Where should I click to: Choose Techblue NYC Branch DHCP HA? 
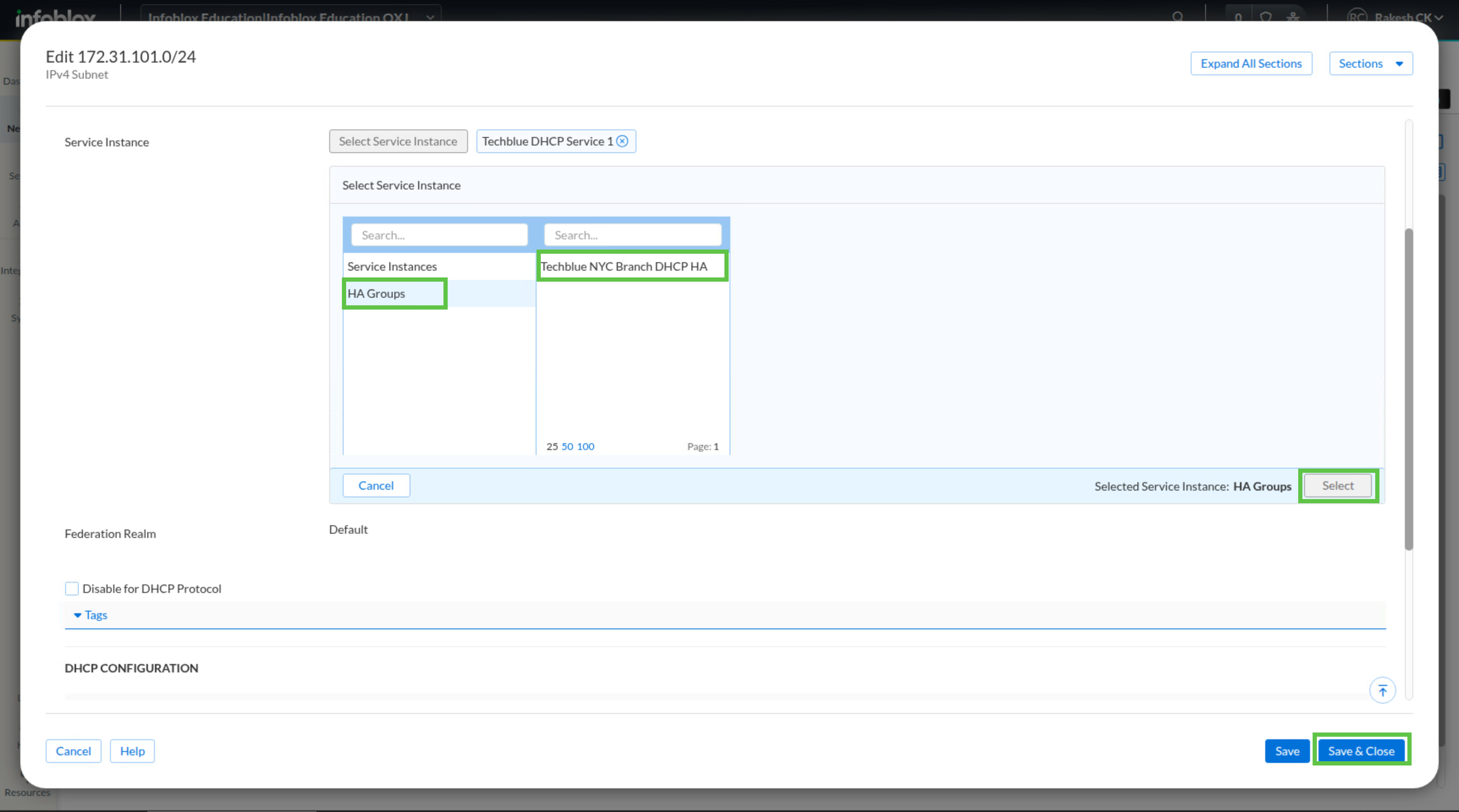(632, 266)
